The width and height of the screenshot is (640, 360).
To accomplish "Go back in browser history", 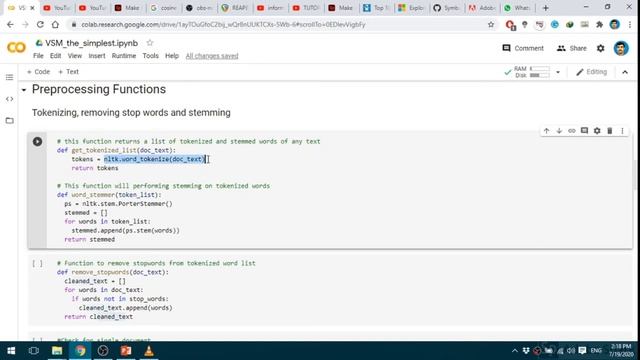I will tap(10, 24).
